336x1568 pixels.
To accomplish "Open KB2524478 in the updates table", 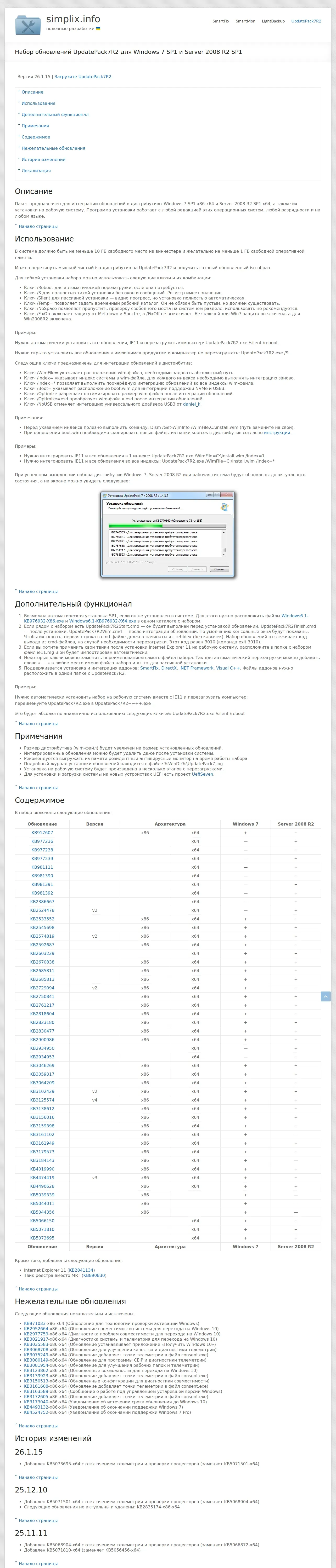I will tap(42, 910).
